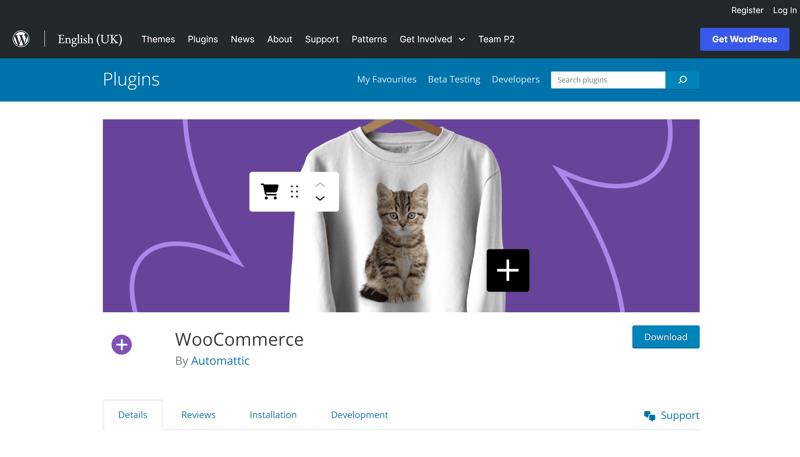Click the search magnifier button
800x457 pixels.
click(x=683, y=80)
